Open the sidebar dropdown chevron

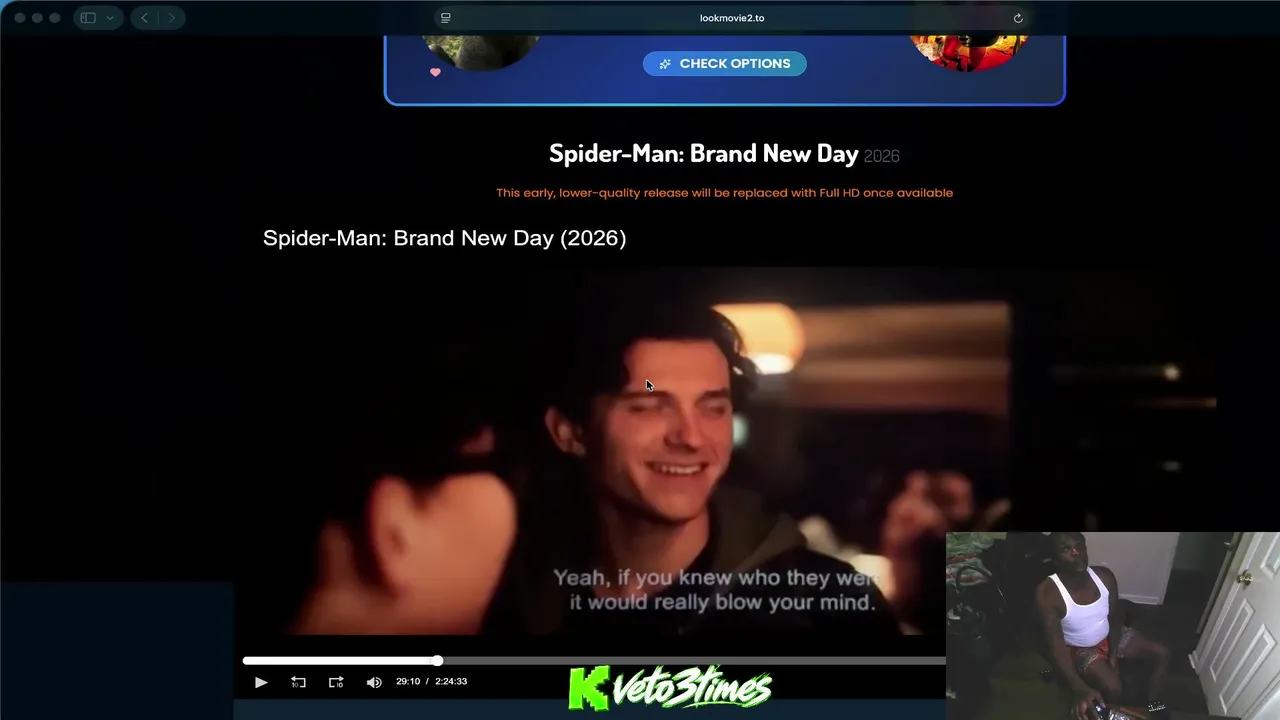tap(110, 18)
